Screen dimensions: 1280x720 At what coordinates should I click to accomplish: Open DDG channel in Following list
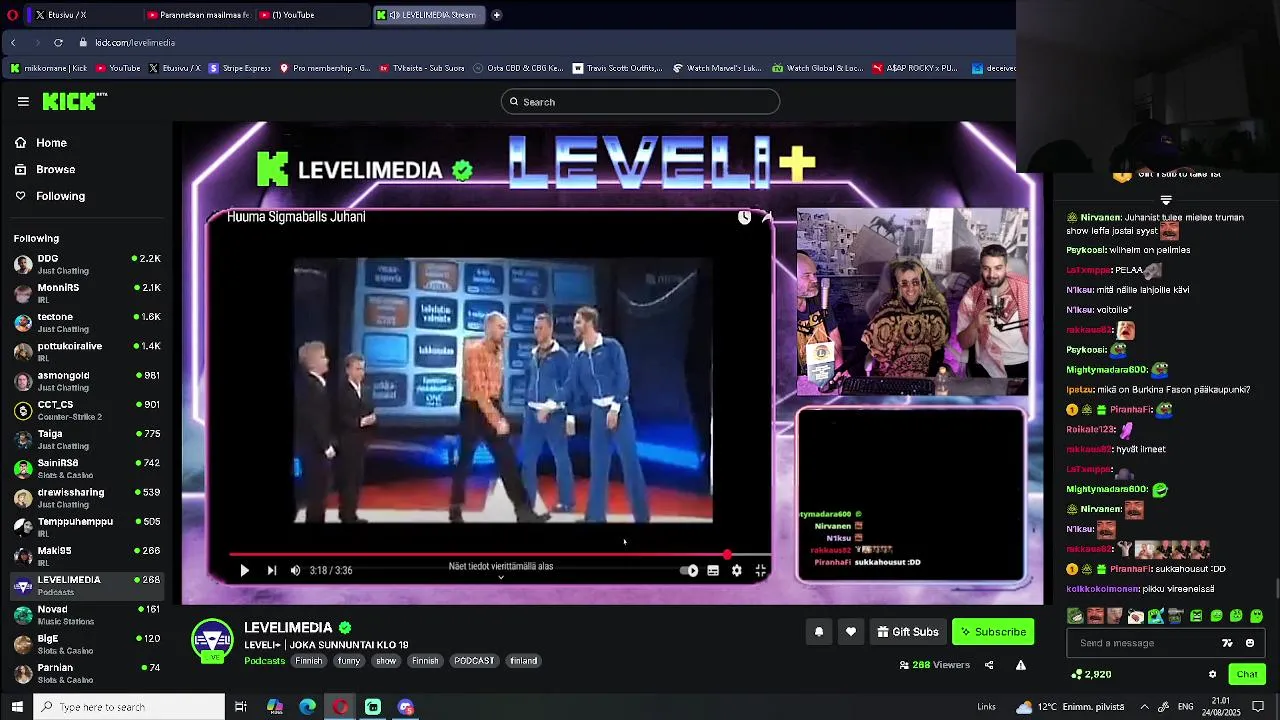pyautogui.click(x=87, y=264)
